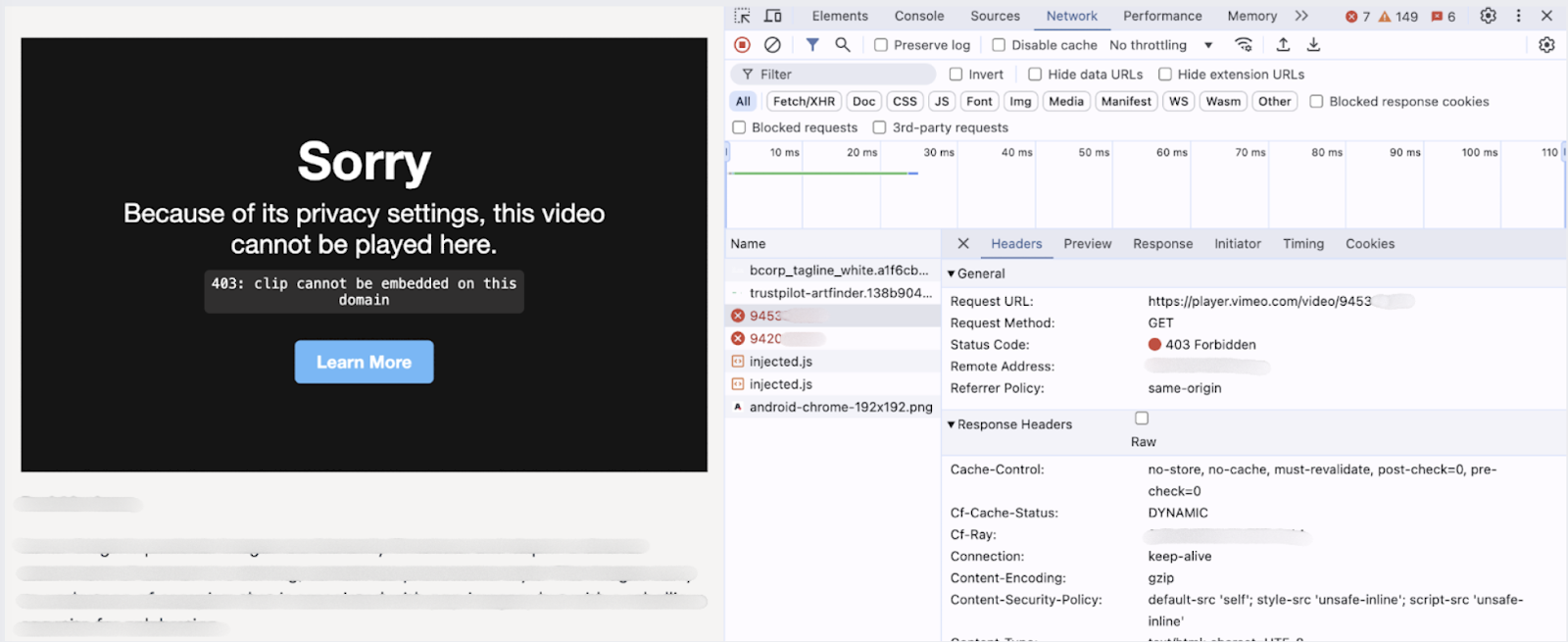Click the network filter funnel icon
Viewport: 1568px width, 642px height.
tap(812, 45)
